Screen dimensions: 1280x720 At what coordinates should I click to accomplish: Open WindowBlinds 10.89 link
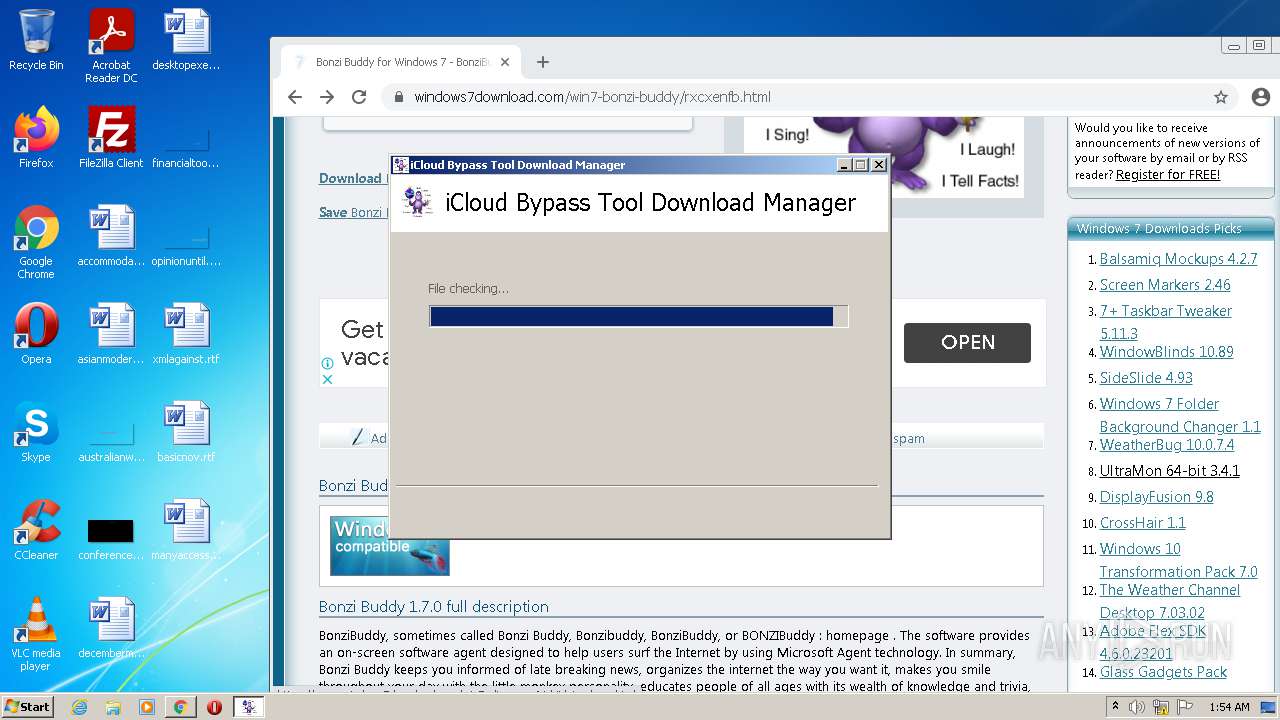coord(1166,352)
